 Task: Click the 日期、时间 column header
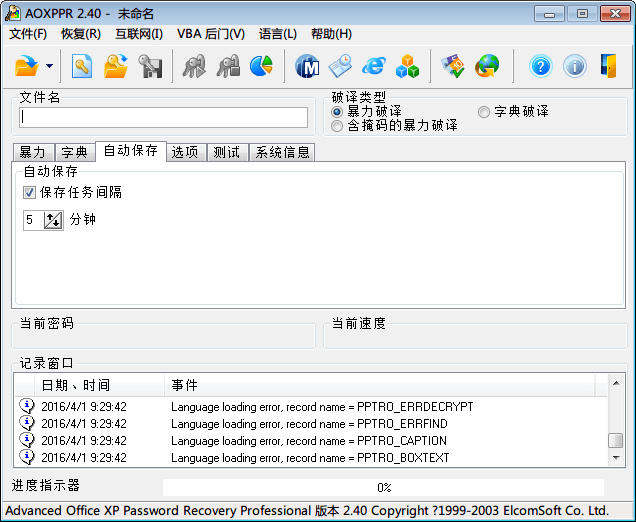tap(100, 385)
